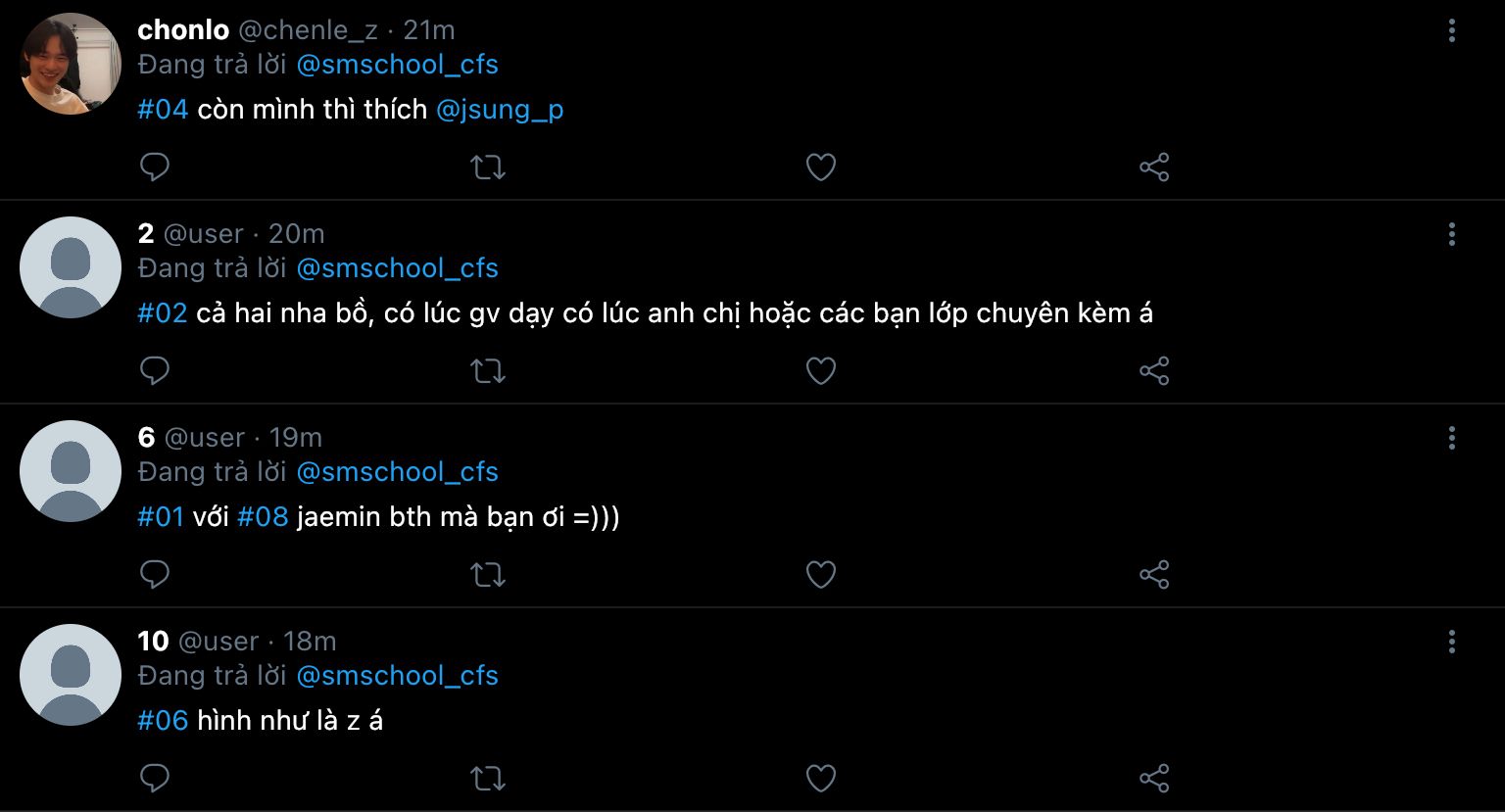Like the tweet starting with #02
Viewport: 1505px width, 812px height.
(820, 371)
